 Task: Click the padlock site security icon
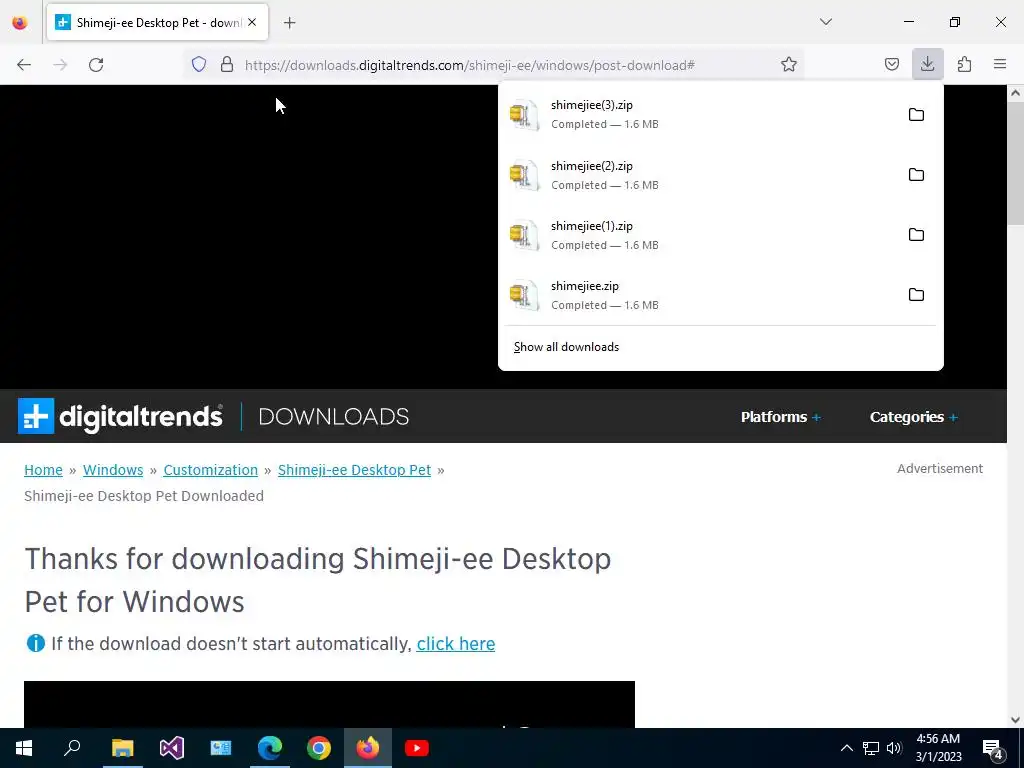(227, 64)
